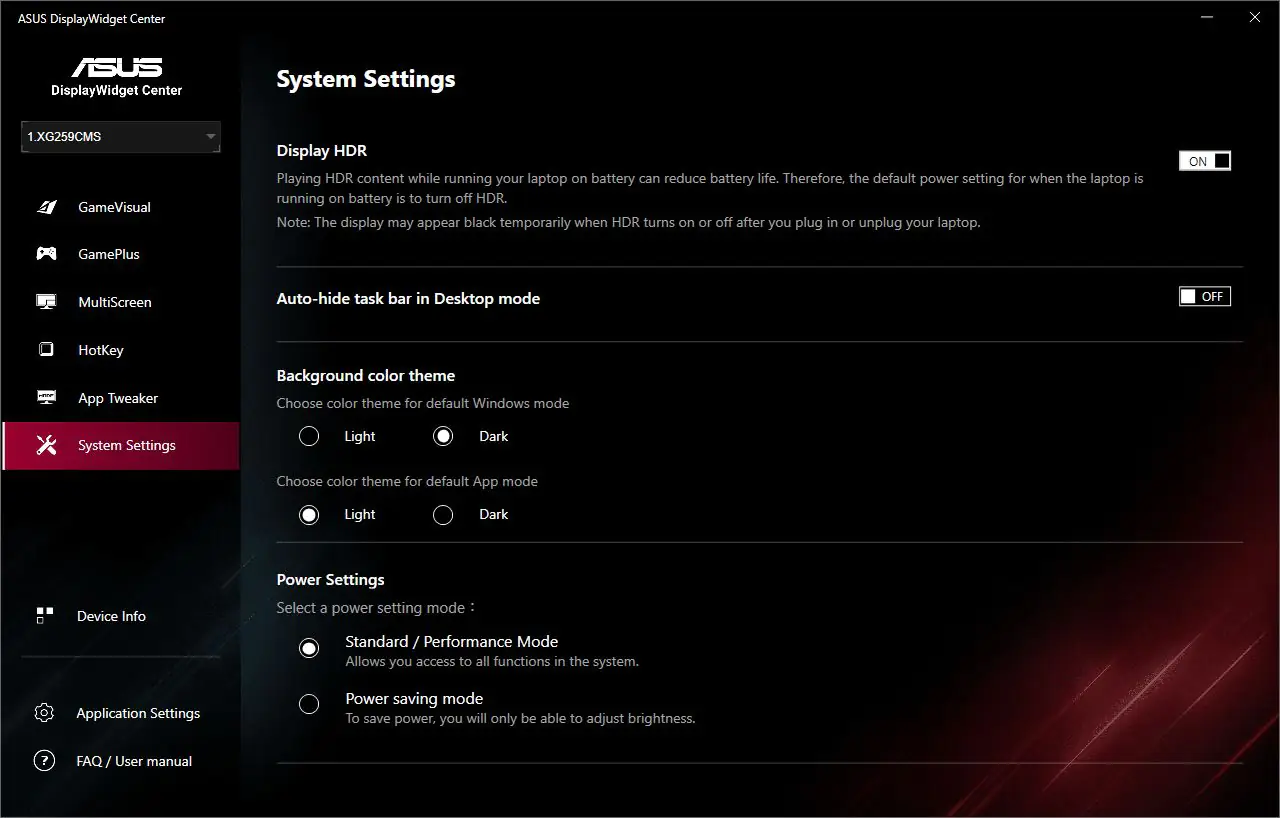Open the HotKey settings icon
The height and width of the screenshot is (818, 1280).
[46, 349]
